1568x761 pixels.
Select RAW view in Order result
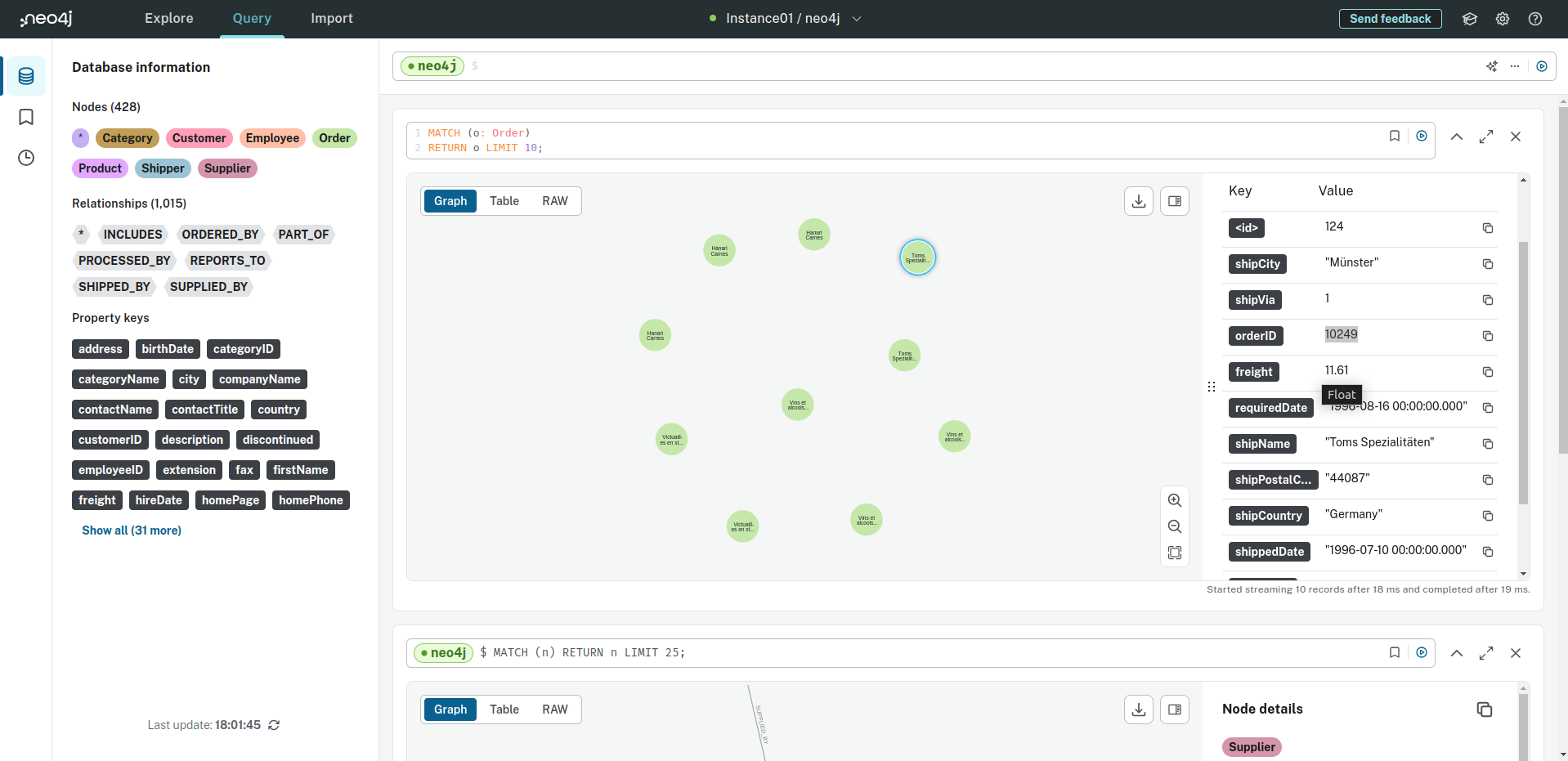click(555, 201)
